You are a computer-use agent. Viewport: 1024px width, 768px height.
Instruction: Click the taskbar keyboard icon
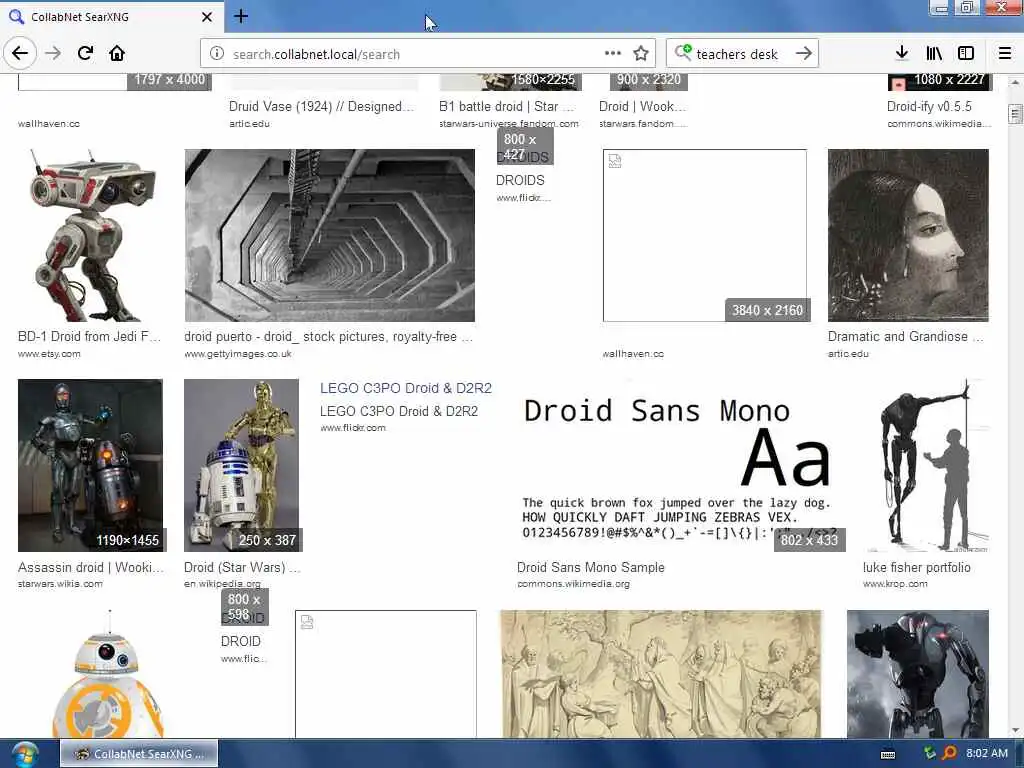(888, 754)
